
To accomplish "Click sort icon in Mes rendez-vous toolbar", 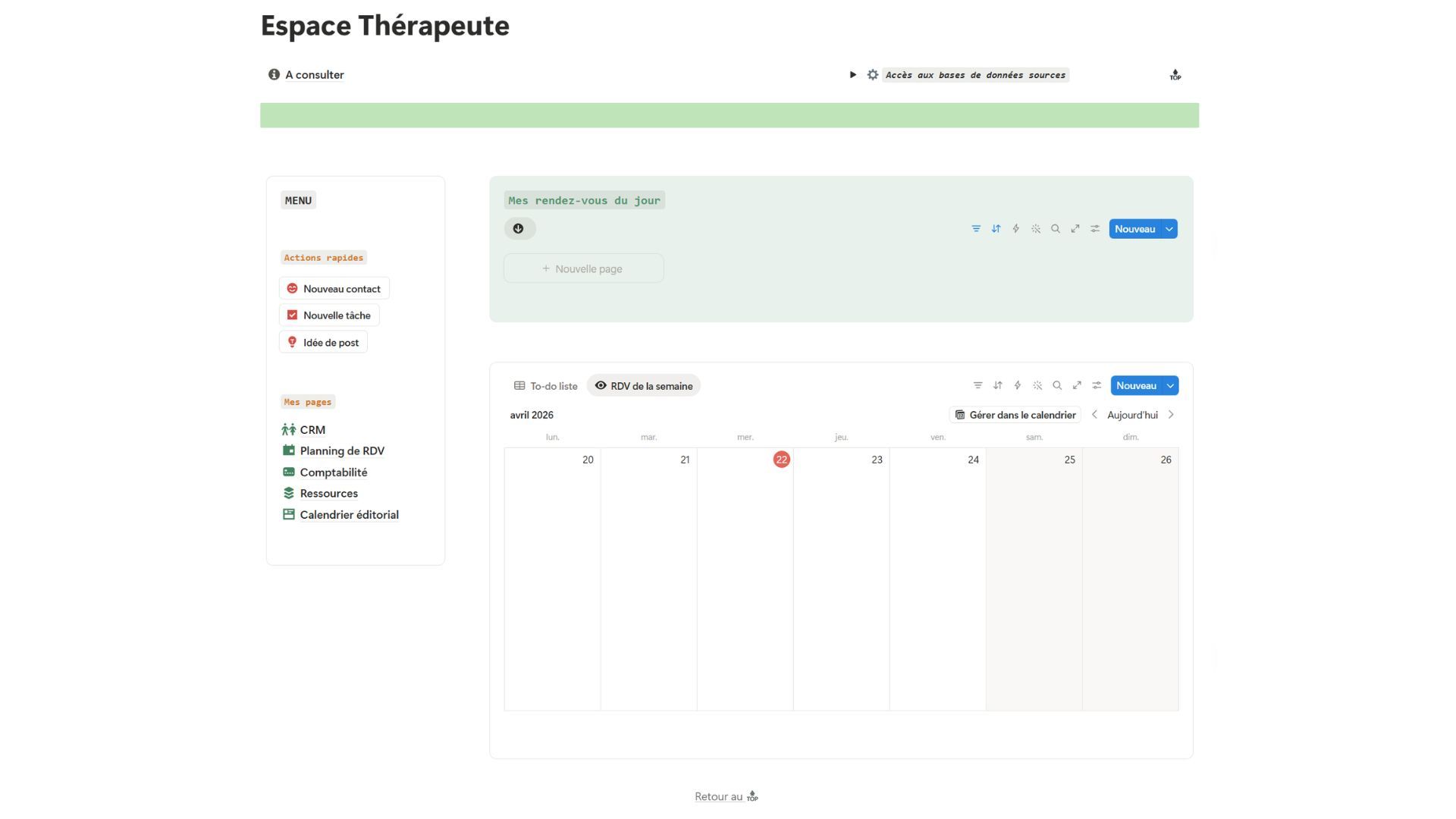I will pyautogui.click(x=996, y=229).
